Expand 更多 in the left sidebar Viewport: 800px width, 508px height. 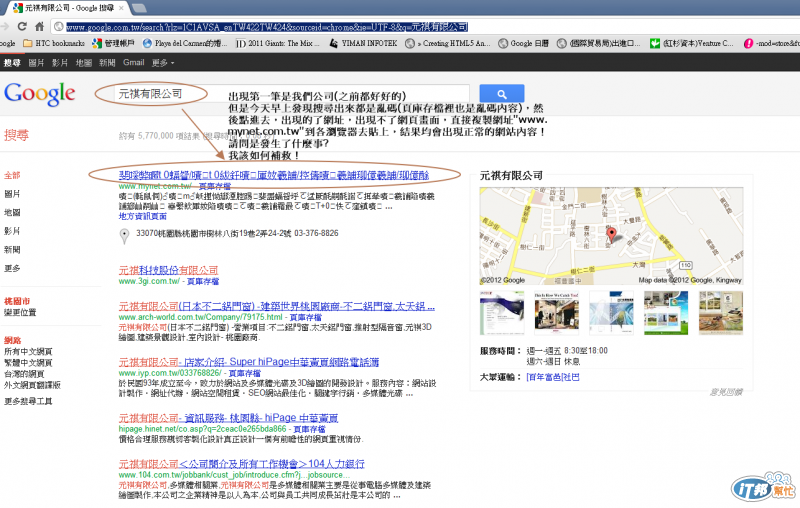pos(12,268)
